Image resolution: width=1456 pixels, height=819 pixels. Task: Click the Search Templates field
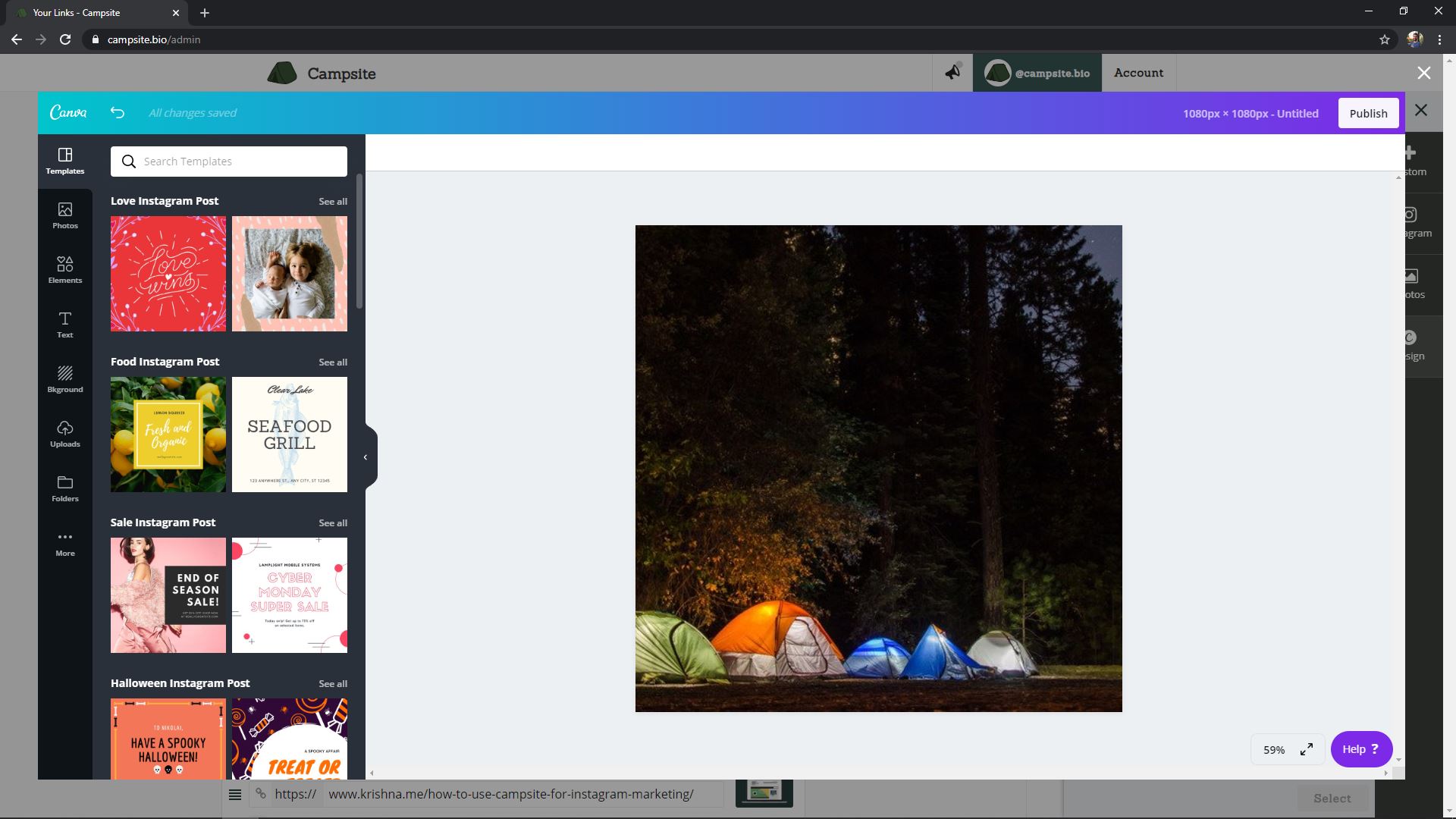(229, 162)
